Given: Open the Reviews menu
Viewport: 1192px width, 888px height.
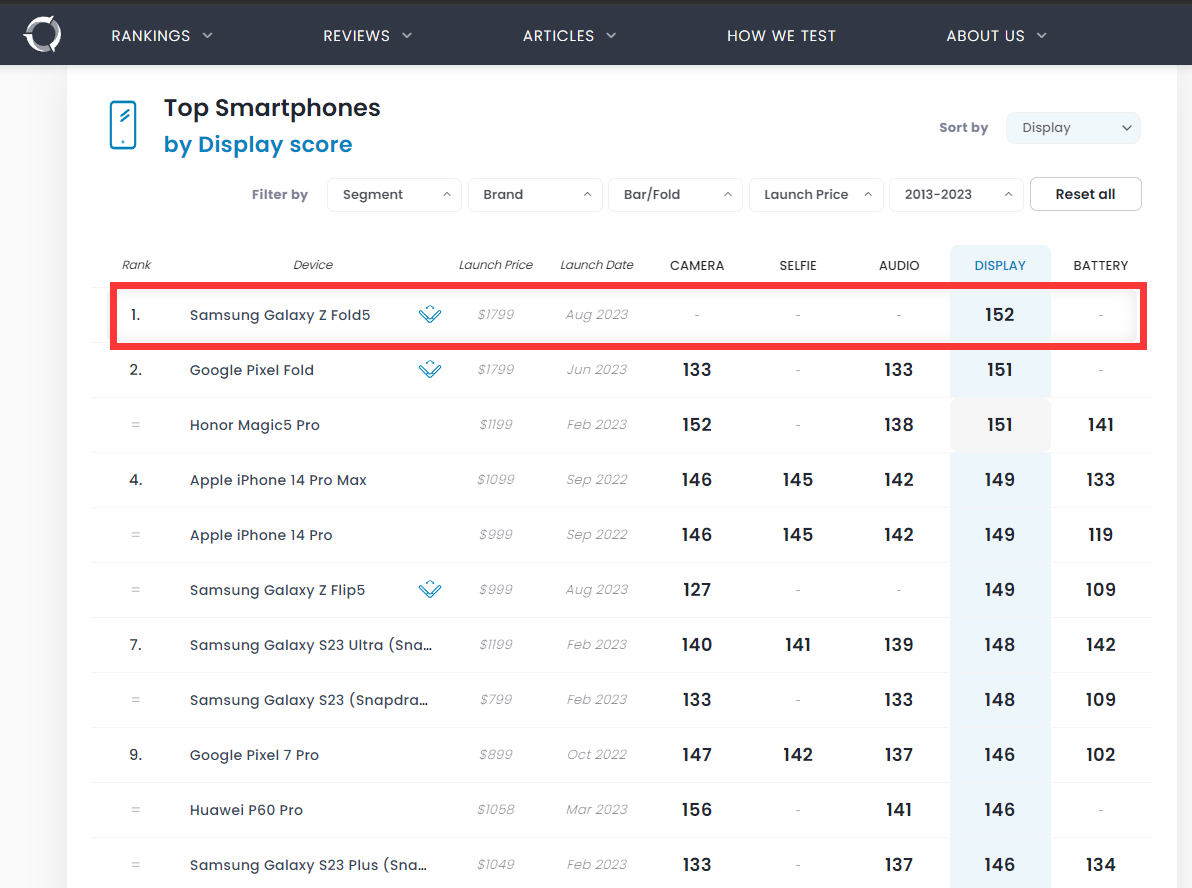Looking at the screenshot, I should coord(367,36).
